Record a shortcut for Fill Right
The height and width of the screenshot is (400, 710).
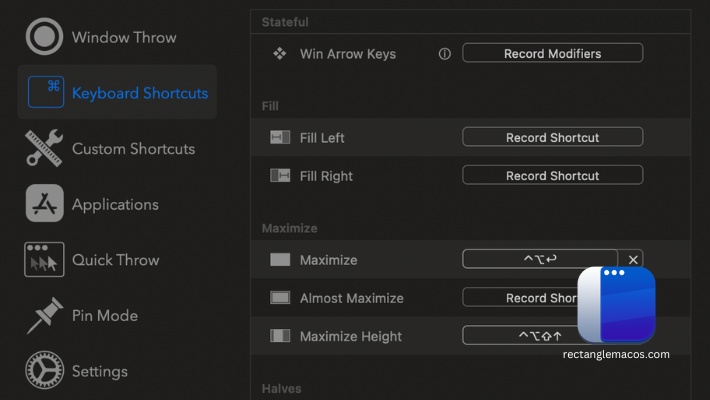coord(552,175)
